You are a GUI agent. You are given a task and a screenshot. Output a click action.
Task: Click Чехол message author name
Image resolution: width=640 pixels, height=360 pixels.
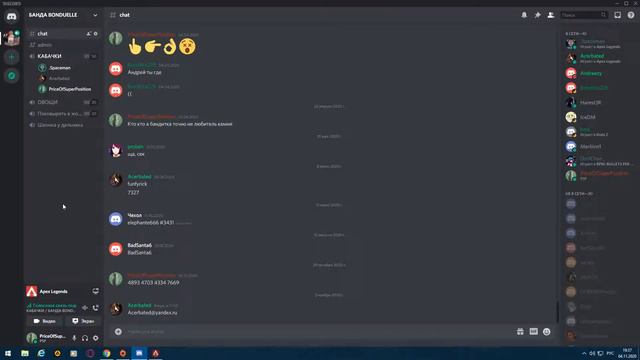134,215
